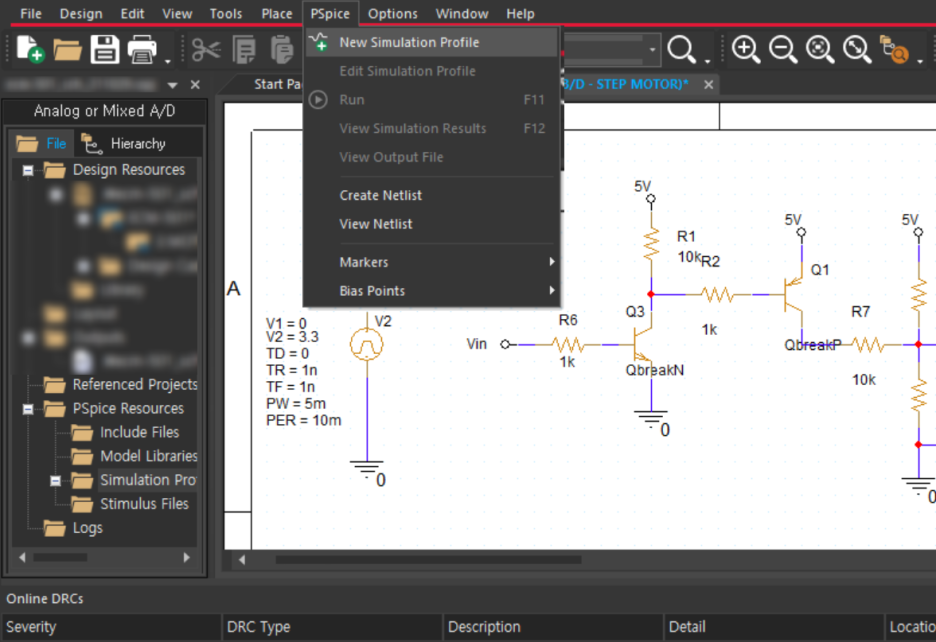Click the Zoom to Area icon
This screenshot has width=936, height=642.
coord(820,50)
